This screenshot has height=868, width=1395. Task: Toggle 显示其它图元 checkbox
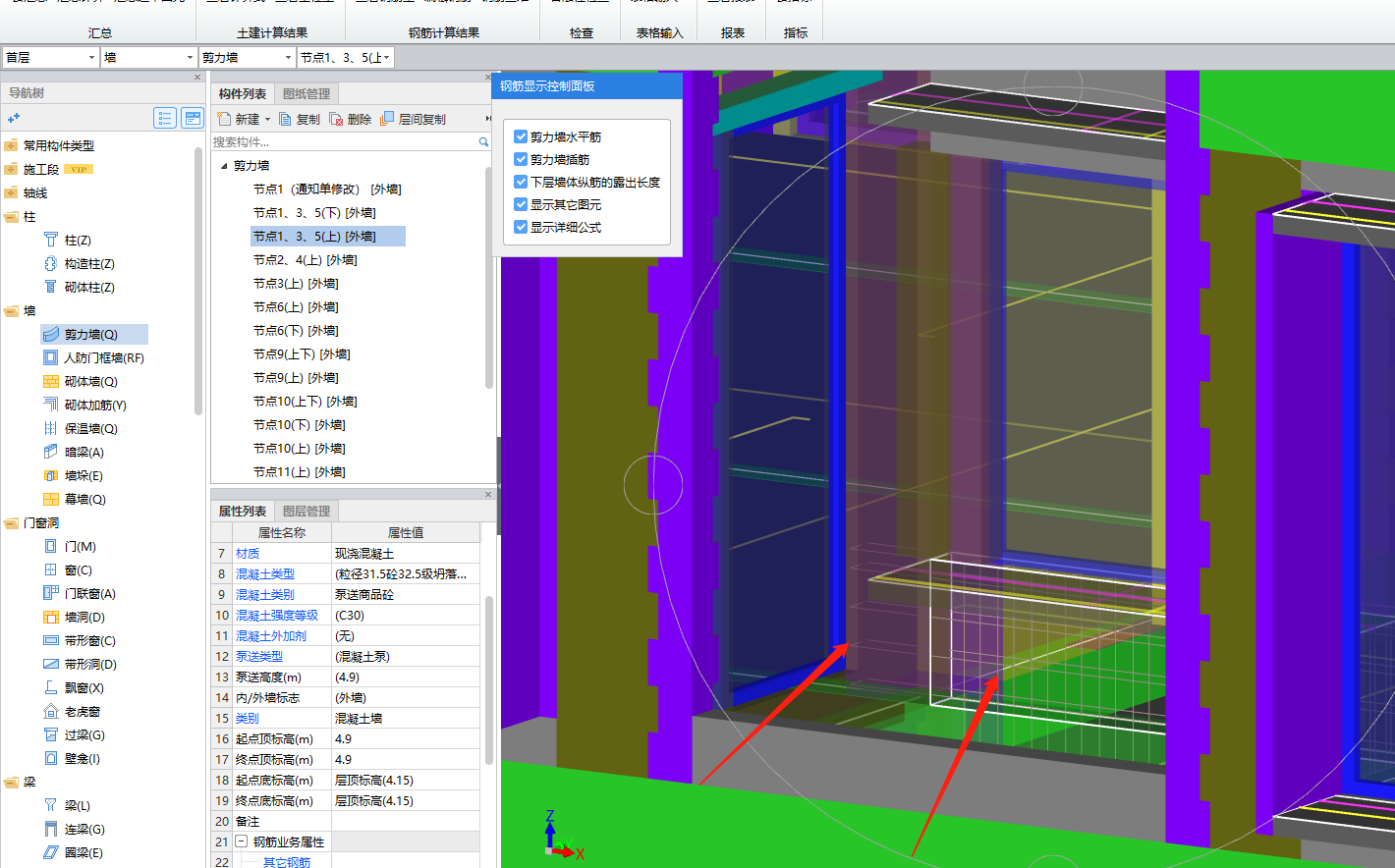tap(521, 204)
